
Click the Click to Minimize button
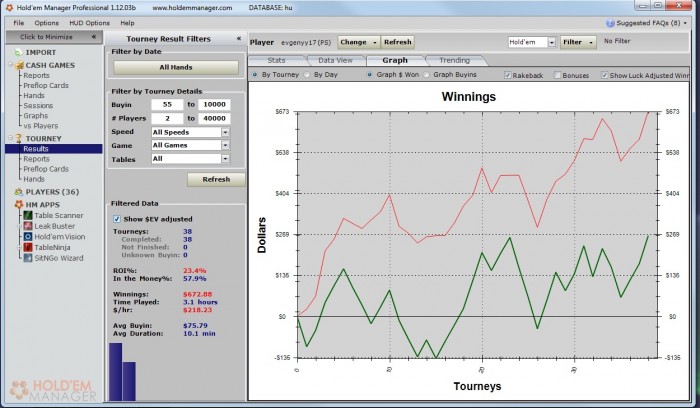pyautogui.click(x=54, y=37)
